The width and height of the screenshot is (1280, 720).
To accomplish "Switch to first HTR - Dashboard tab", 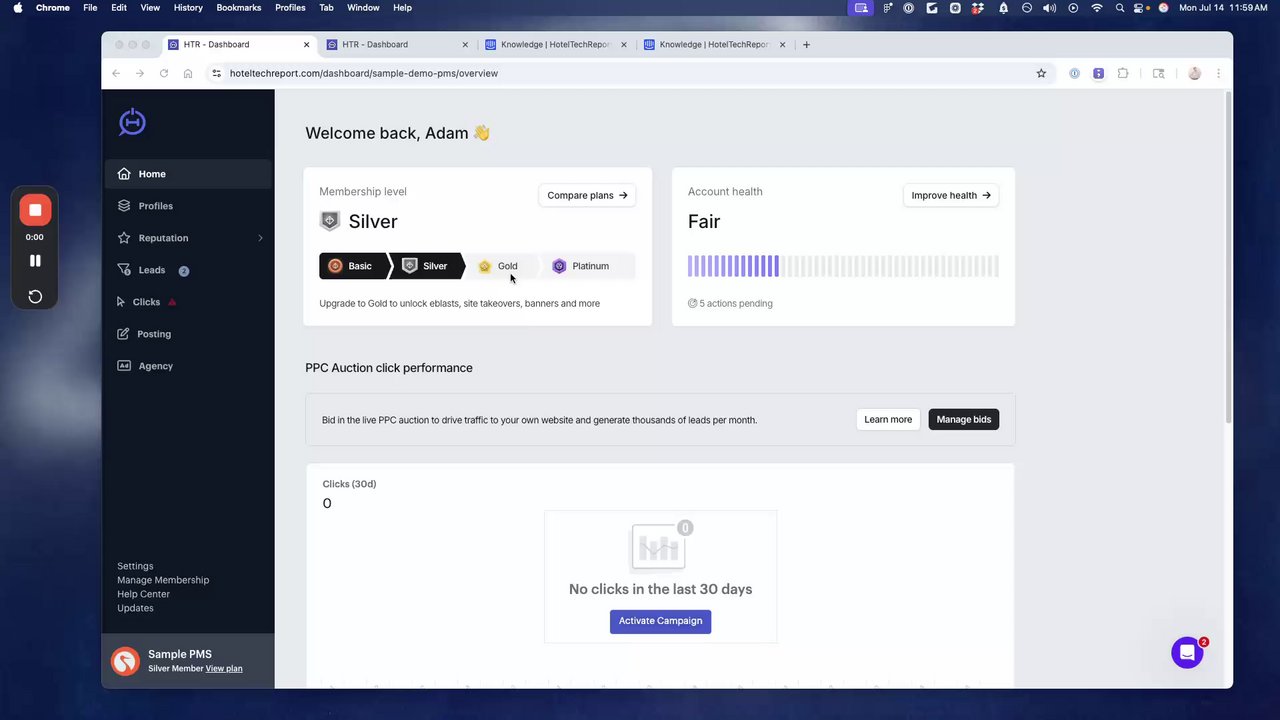I will pyautogui.click(x=240, y=44).
